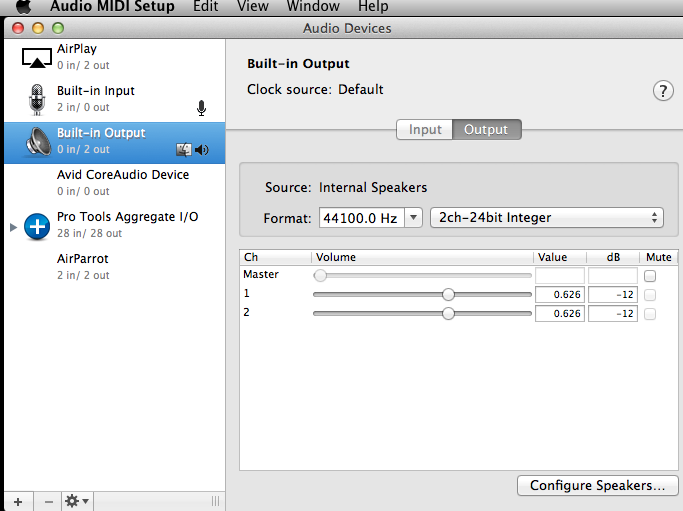The image size is (683, 511).
Task: Click the channel 1 dB field
Action: click(613, 294)
